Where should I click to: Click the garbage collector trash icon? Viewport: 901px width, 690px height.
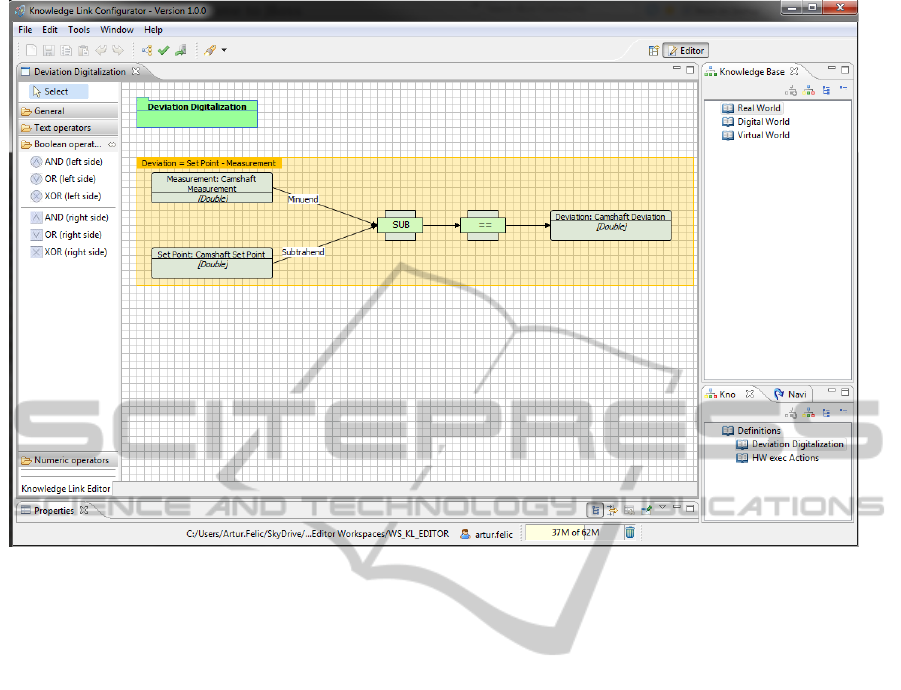pyautogui.click(x=630, y=533)
